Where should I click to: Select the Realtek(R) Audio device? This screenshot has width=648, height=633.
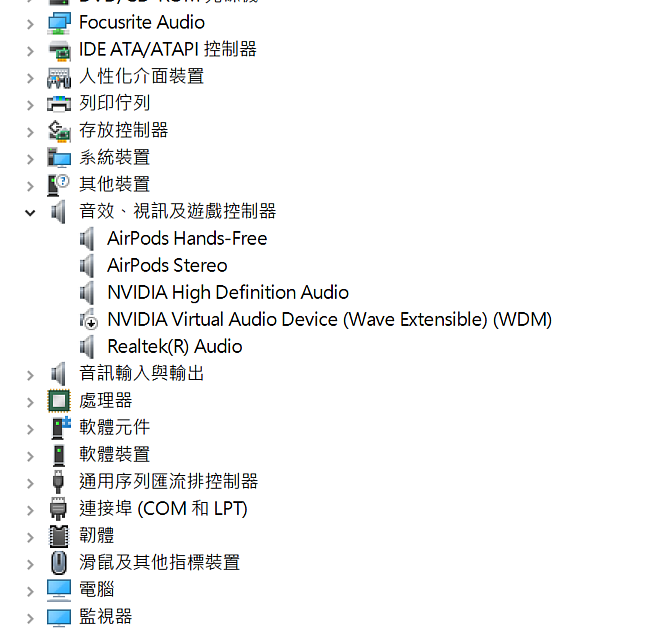click(x=174, y=346)
